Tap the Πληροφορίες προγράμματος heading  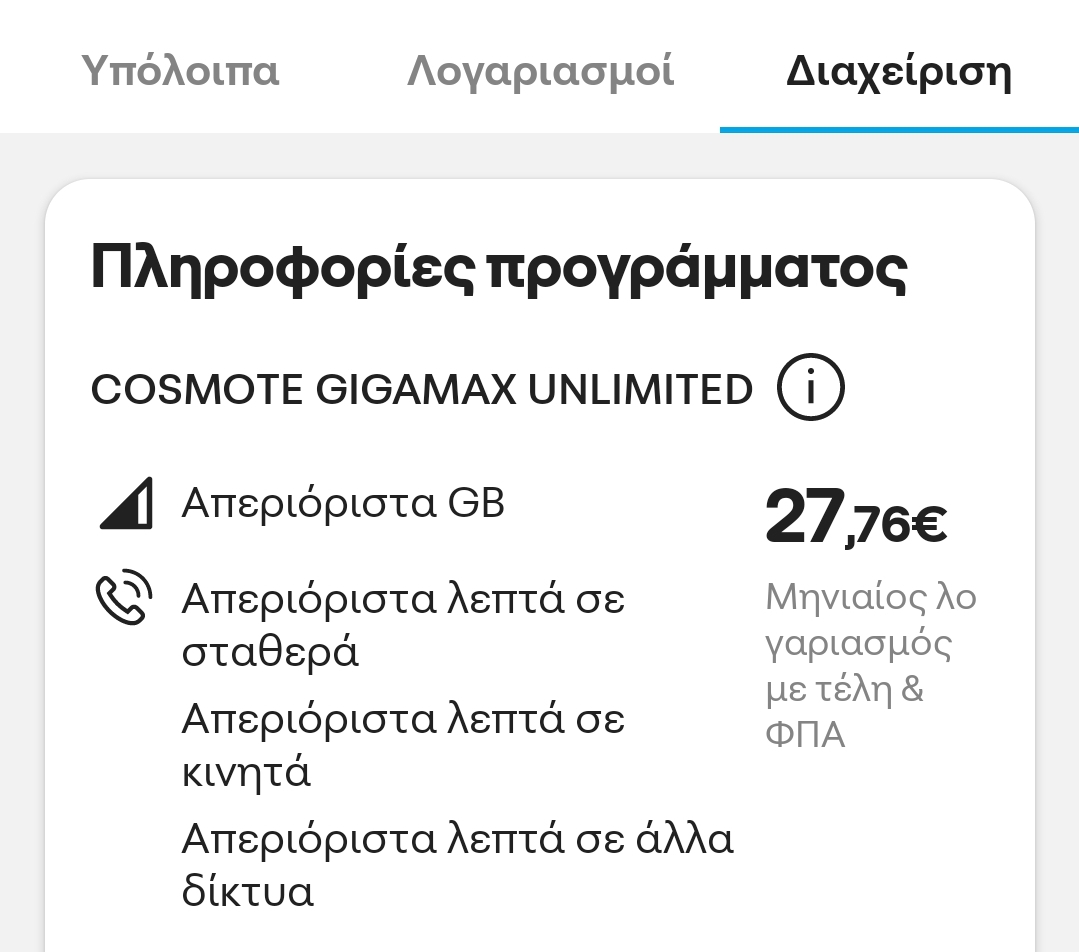(498, 268)
